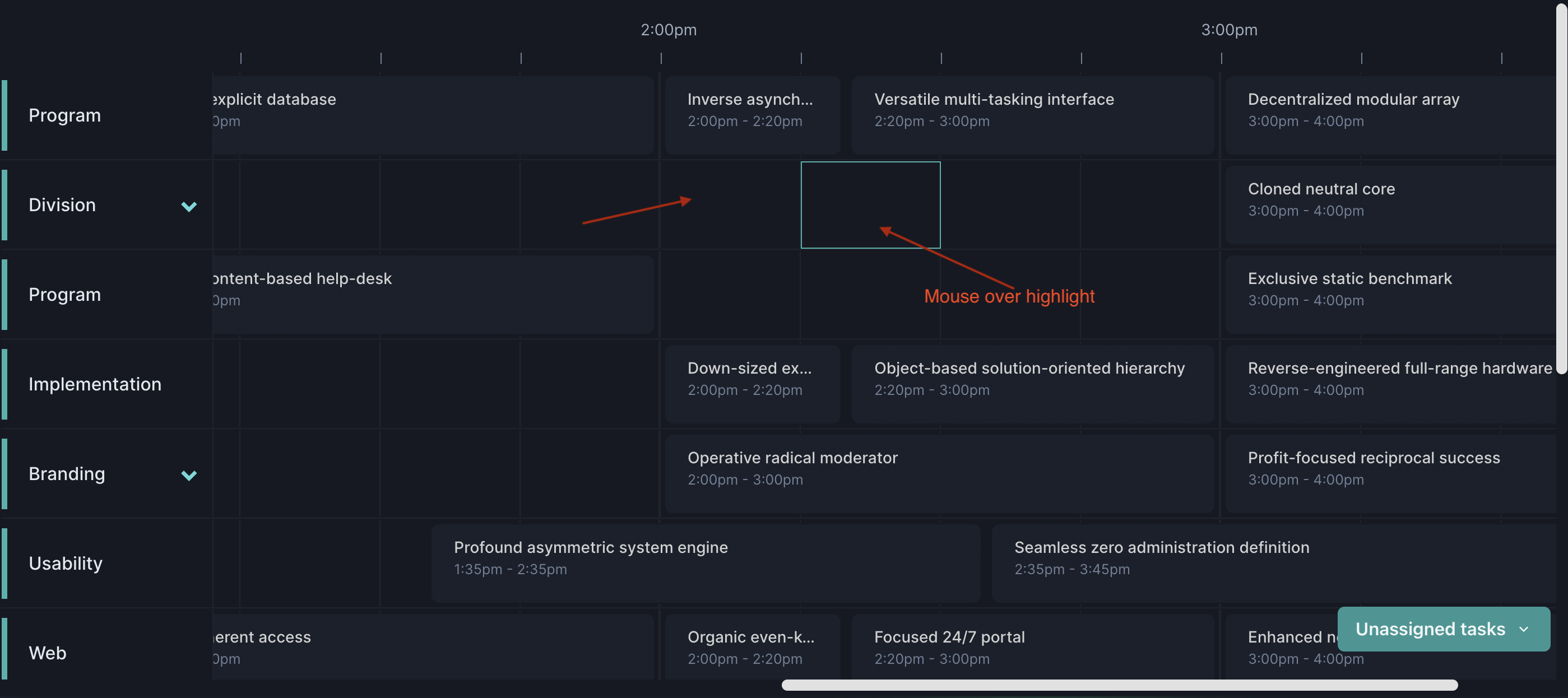Open the Unassigned tasks dropdown
Screen dimensions: 1568x698
(x=1442, y=629)
